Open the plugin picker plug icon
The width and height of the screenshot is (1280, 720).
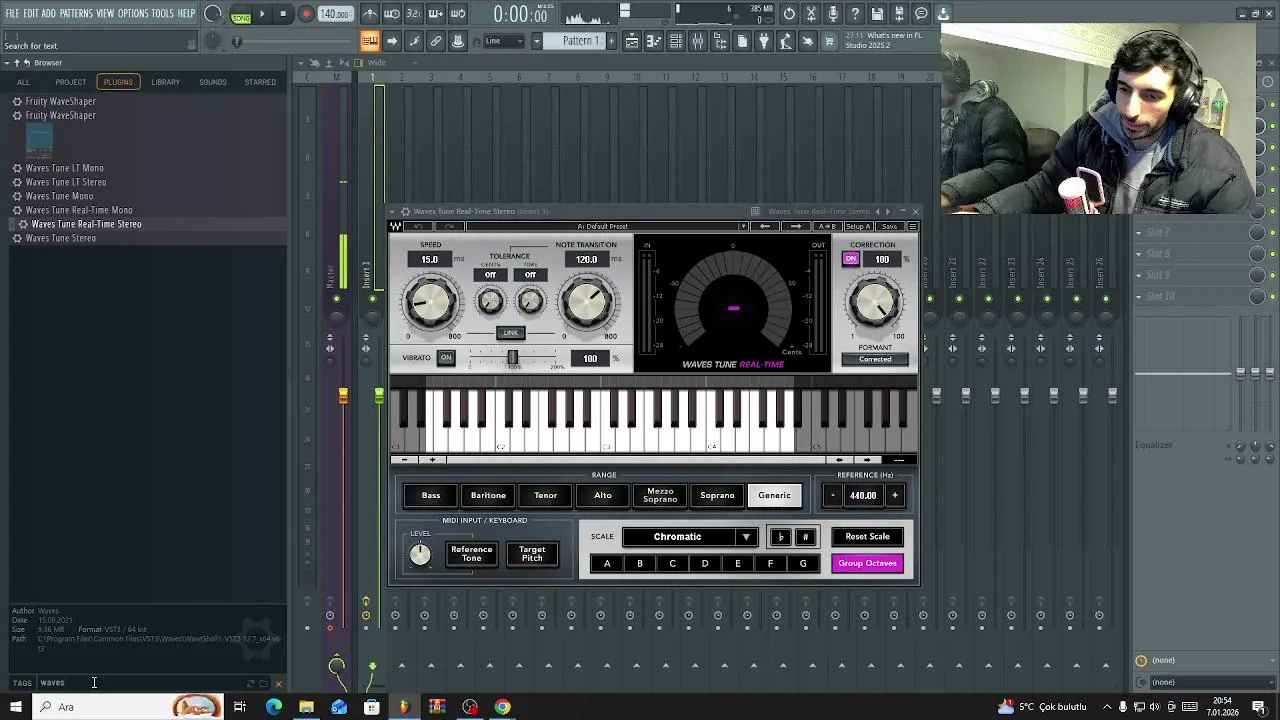pos(763,41)
